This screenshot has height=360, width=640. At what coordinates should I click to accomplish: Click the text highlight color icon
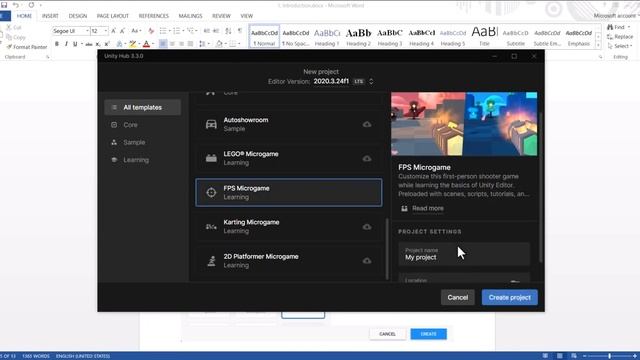coord(133,44)
